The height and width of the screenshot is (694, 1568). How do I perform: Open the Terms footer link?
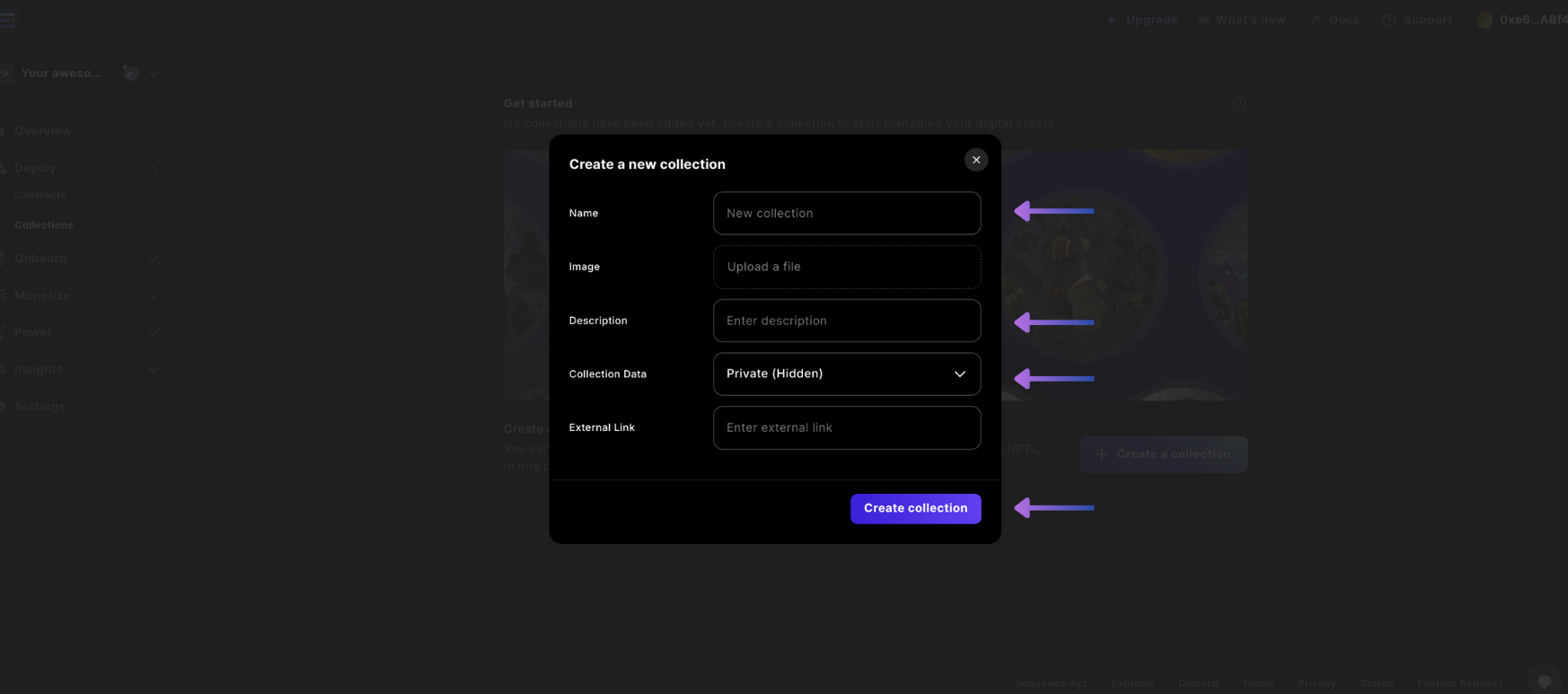click(x=1257, y=683)
